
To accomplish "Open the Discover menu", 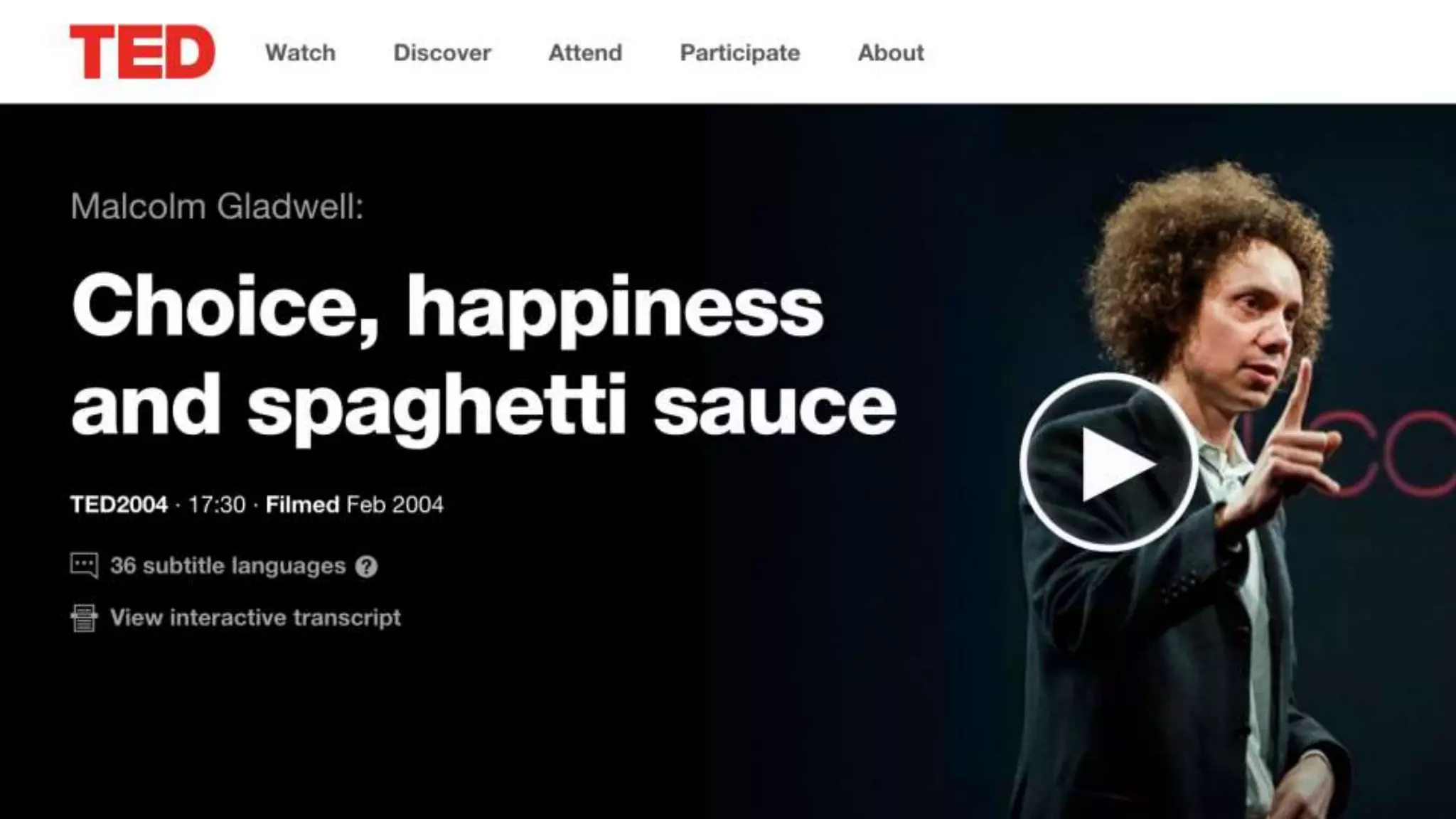I will pos(442,53).
